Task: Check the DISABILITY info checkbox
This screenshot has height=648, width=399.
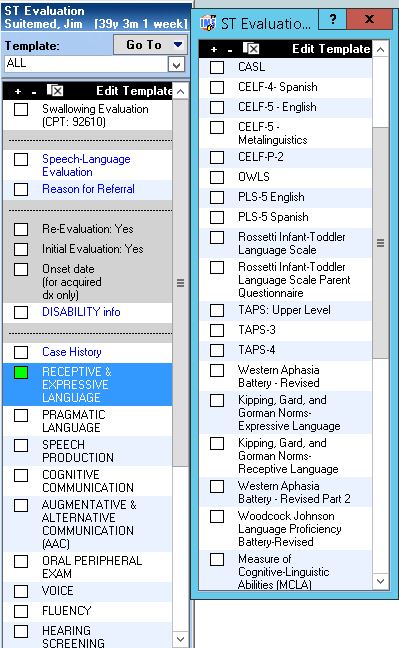Action: click(21, 312)
